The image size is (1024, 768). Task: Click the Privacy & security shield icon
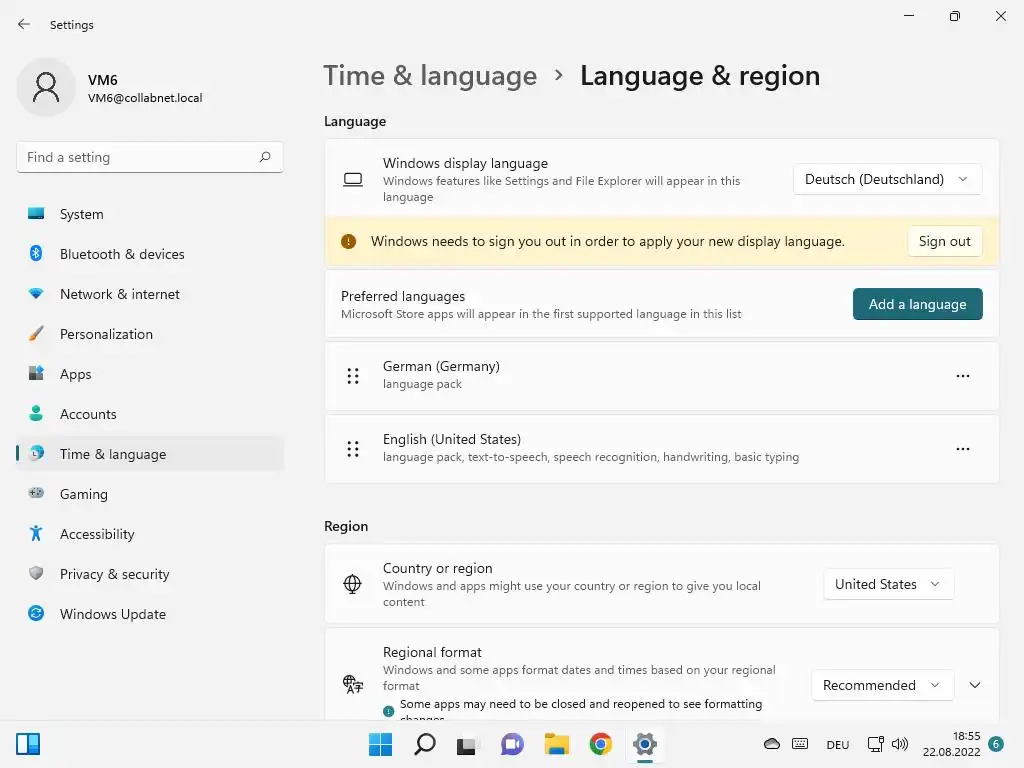click(36, 573)
